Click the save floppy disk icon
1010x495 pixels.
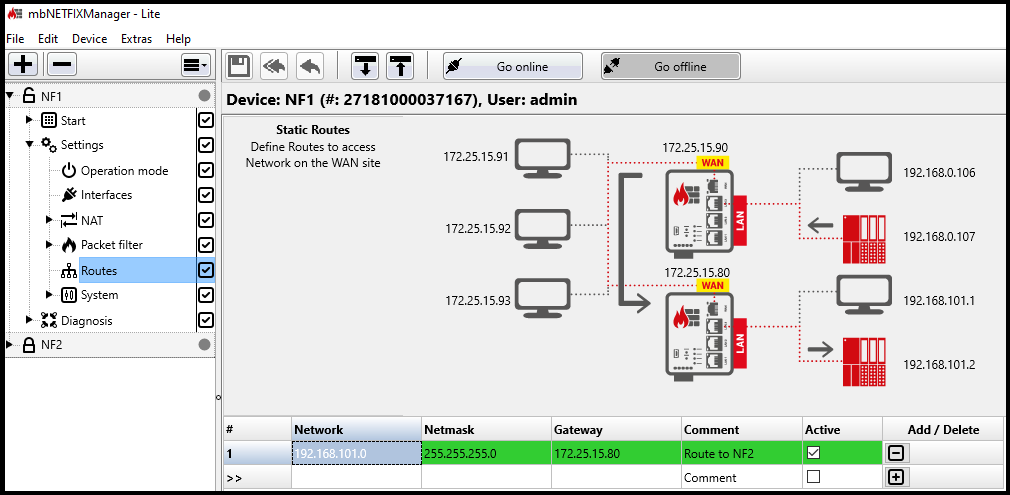coord(239,66)
